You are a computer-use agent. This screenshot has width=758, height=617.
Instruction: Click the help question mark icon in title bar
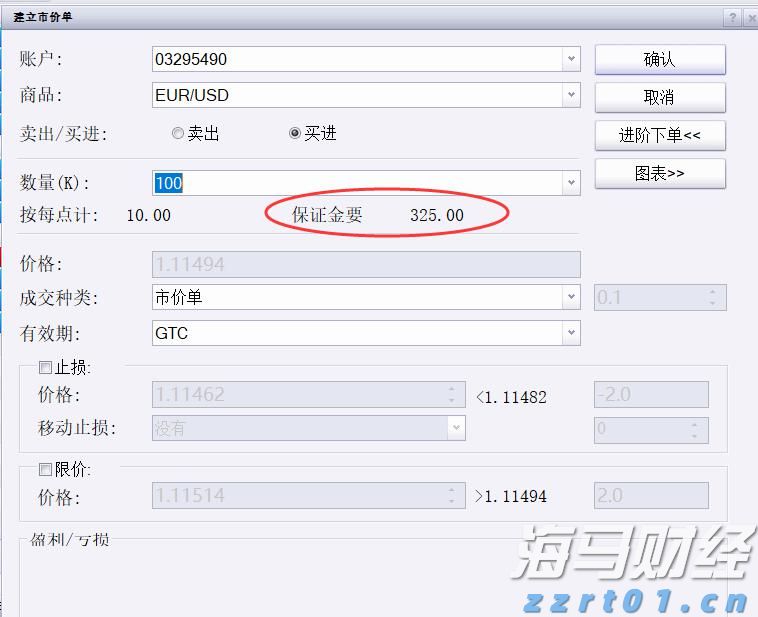tap(733, 17)
